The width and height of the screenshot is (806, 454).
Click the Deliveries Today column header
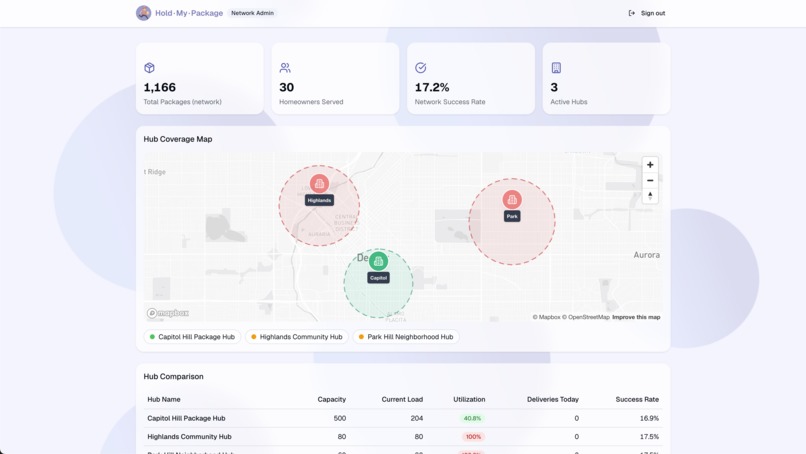coord(553,399)
